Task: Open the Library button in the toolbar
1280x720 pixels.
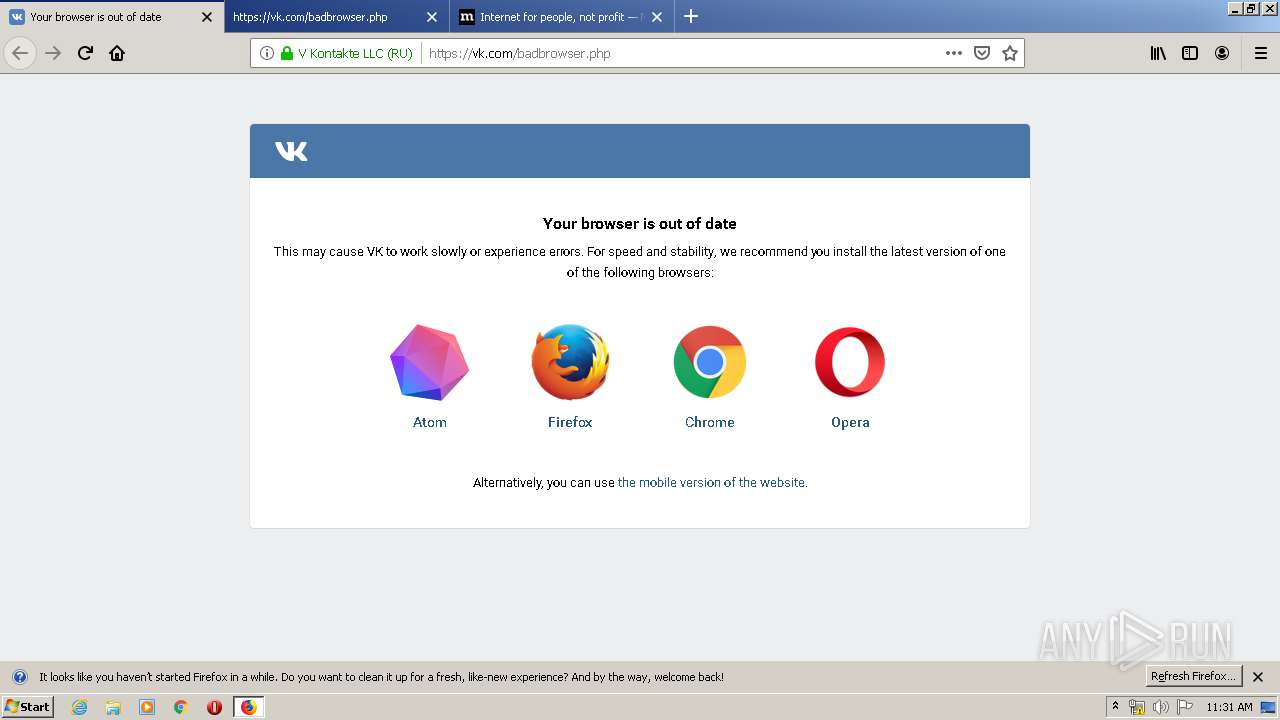Action: coord(1158,53)
